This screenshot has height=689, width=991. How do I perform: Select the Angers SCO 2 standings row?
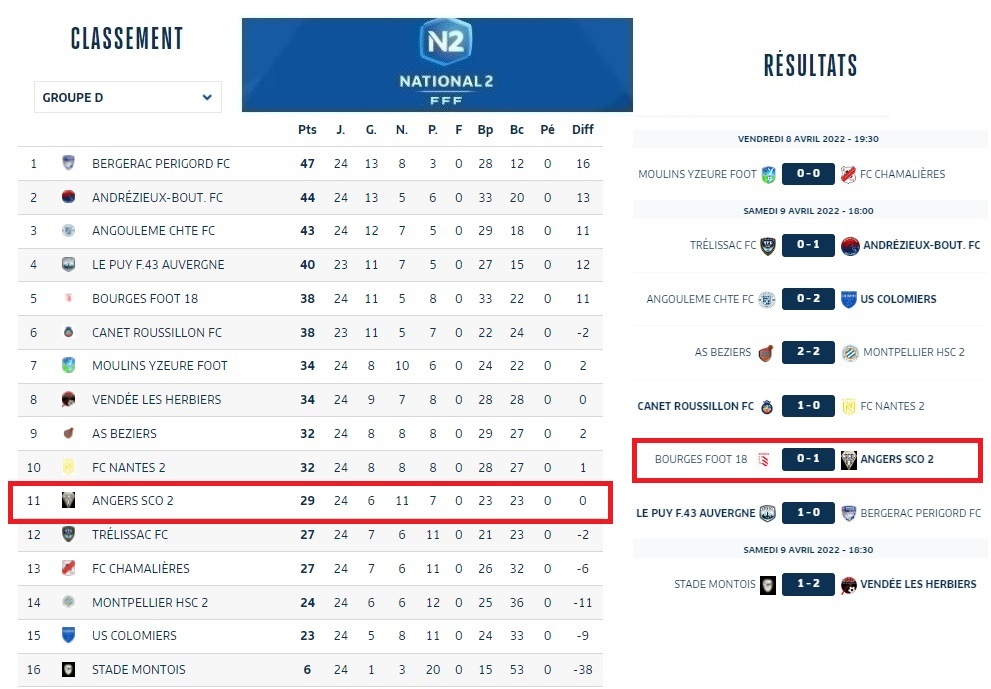pos(310,501)
